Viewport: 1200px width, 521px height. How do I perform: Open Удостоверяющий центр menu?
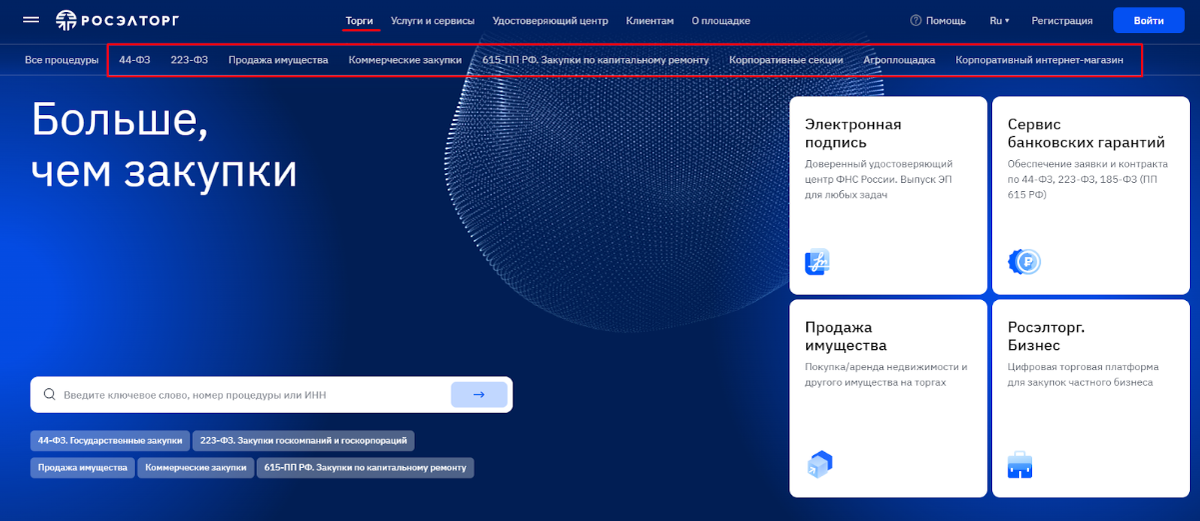(x=550, y=20)
